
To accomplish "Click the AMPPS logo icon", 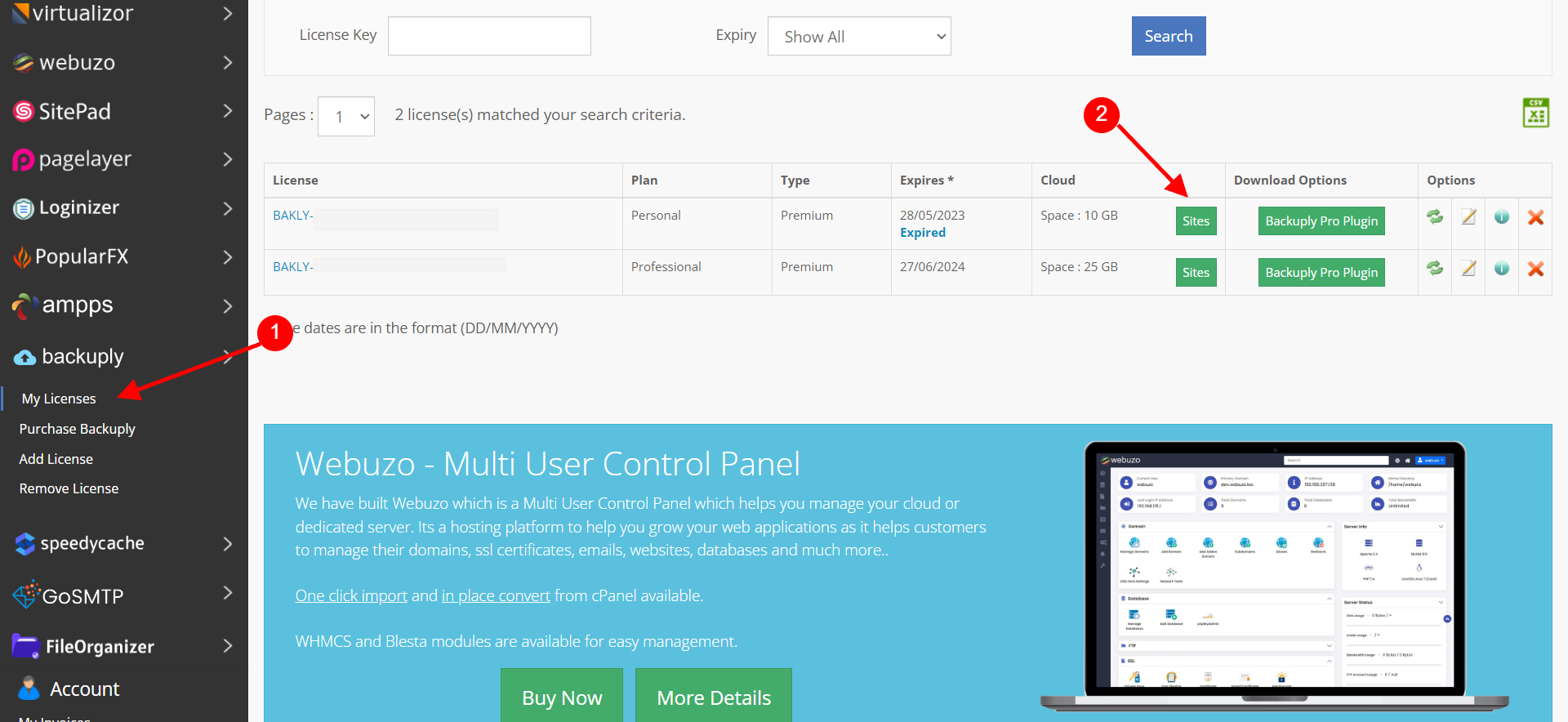I will [24, 306].
